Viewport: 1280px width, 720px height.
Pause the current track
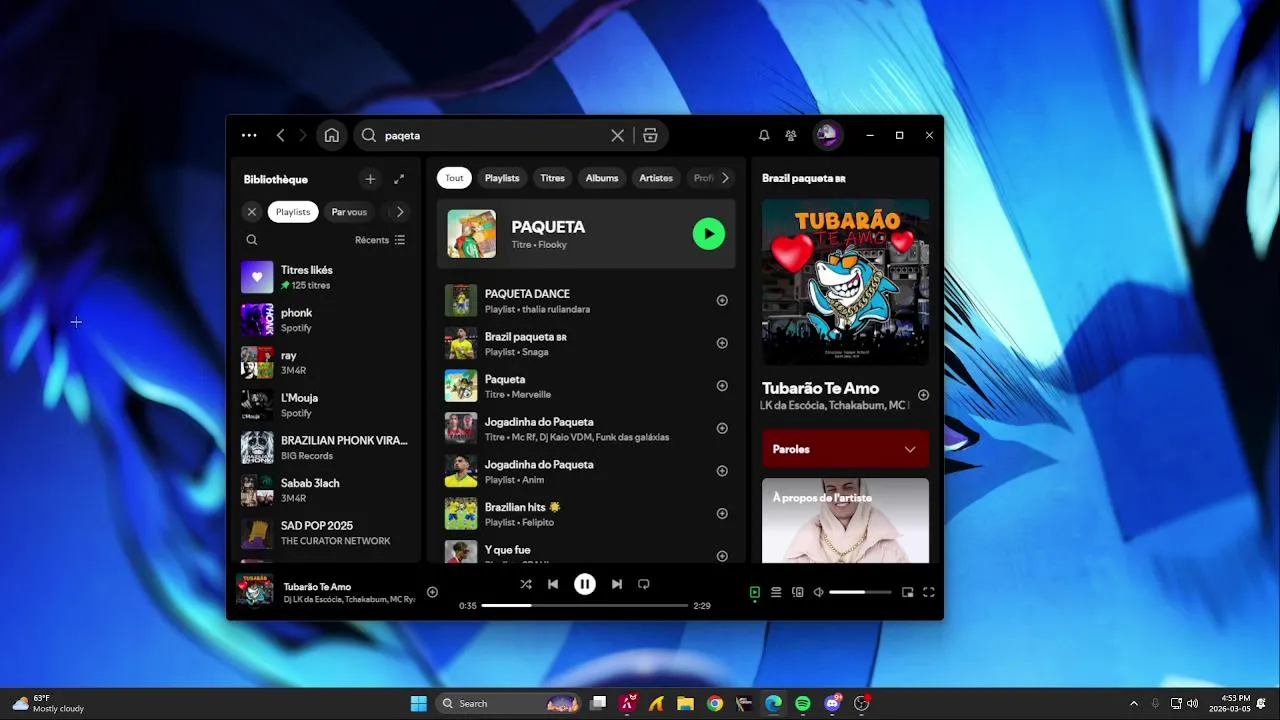click(x=585, y=584)
